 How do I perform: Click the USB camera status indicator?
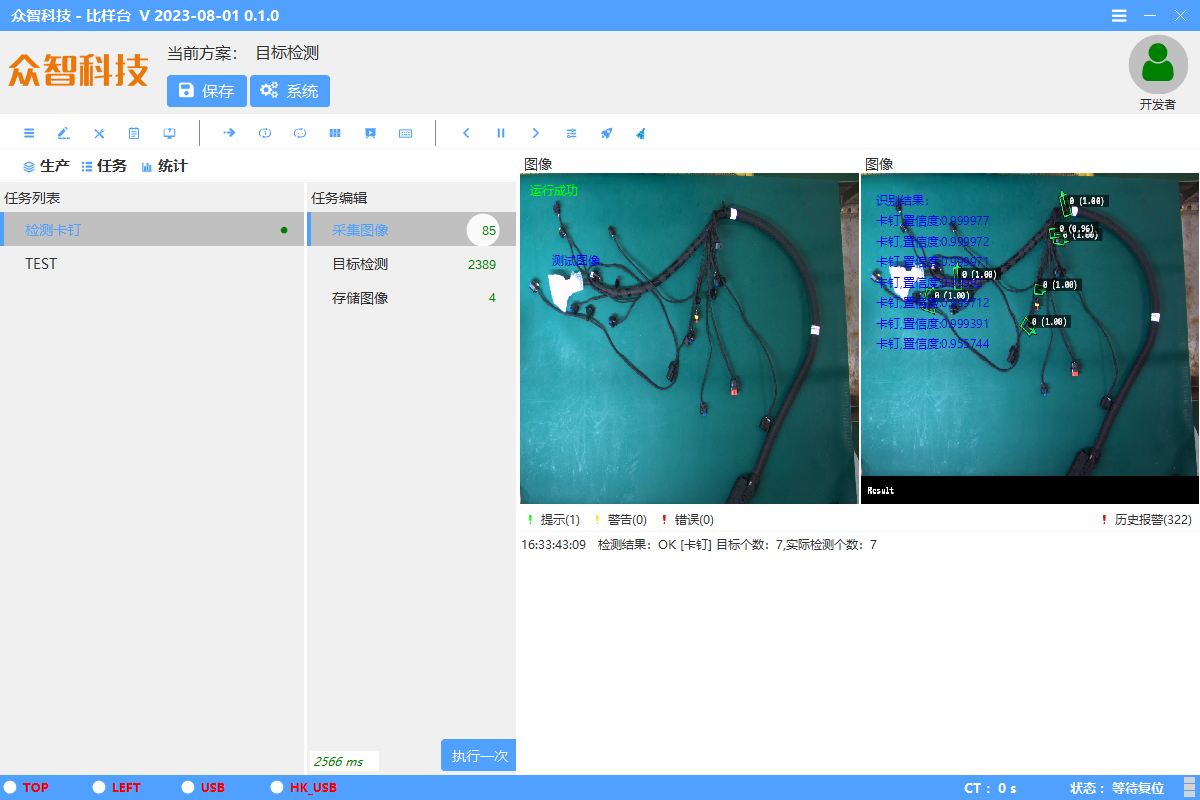[x=203, y=787]
